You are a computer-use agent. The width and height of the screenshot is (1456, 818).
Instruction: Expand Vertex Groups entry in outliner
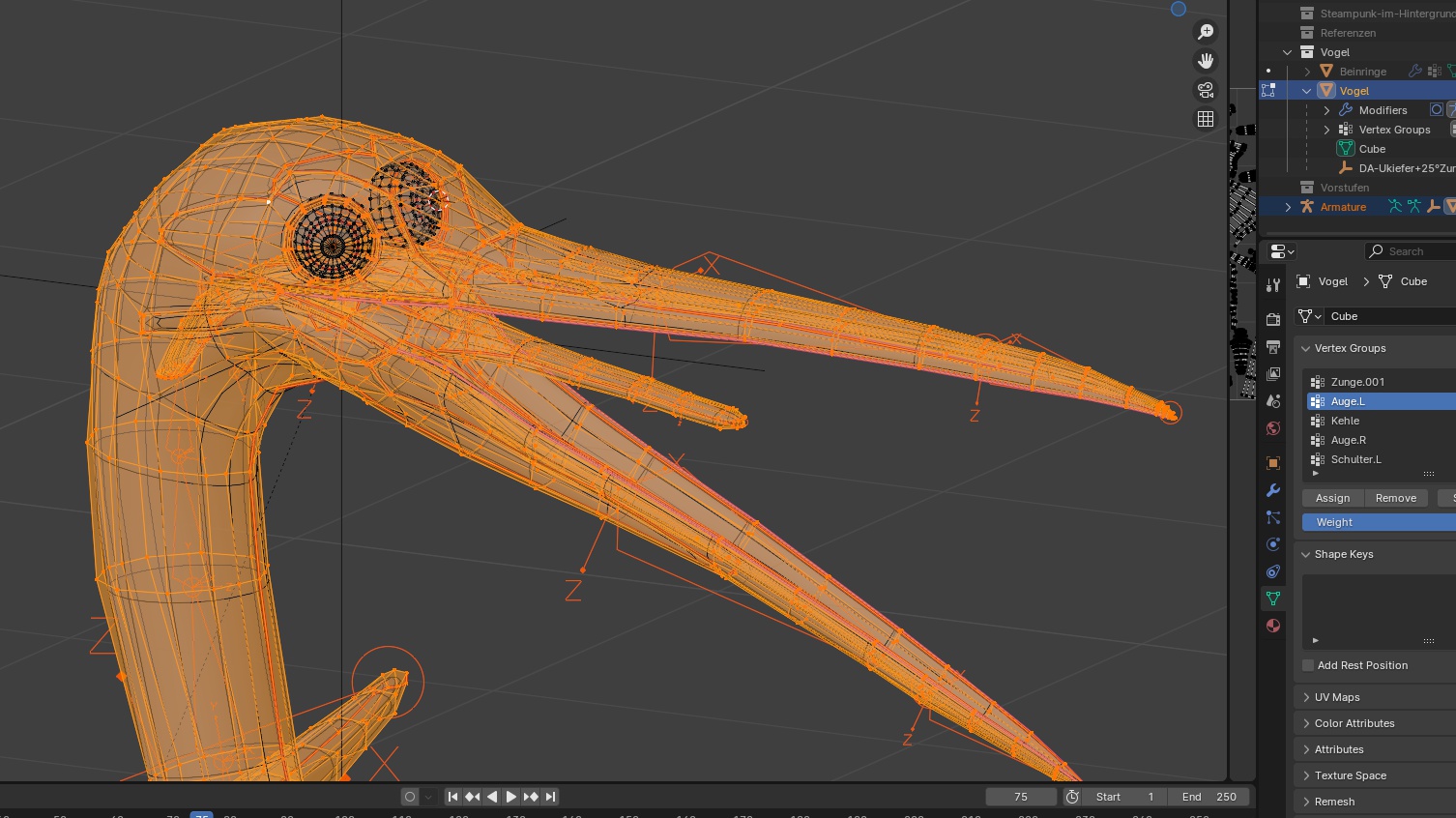point(1326,130)
